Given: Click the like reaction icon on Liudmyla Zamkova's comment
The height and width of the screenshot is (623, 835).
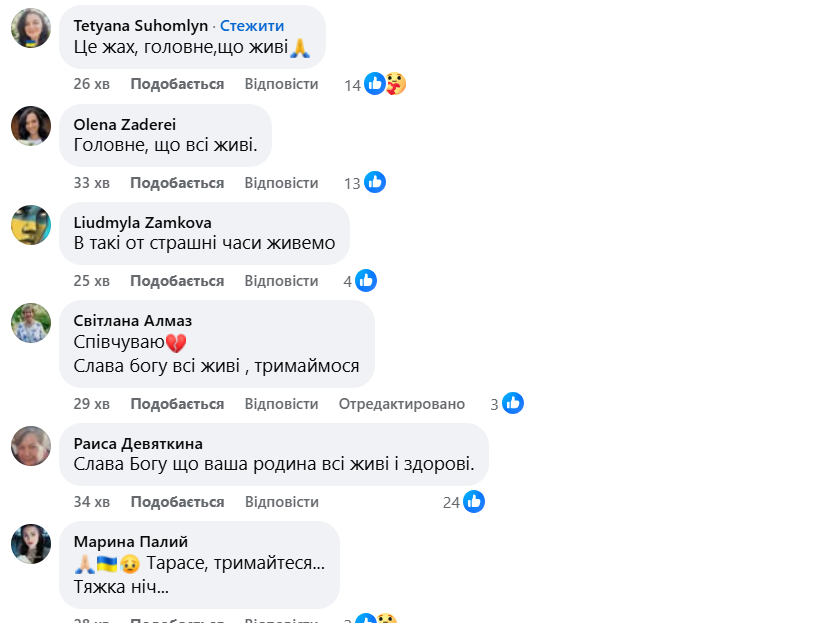Looking at the screenshot, I should point(366,281).
